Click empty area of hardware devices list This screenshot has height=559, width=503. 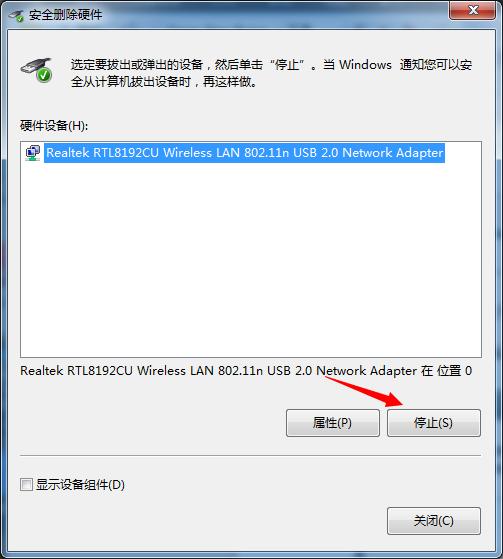[x=251, y=260]
